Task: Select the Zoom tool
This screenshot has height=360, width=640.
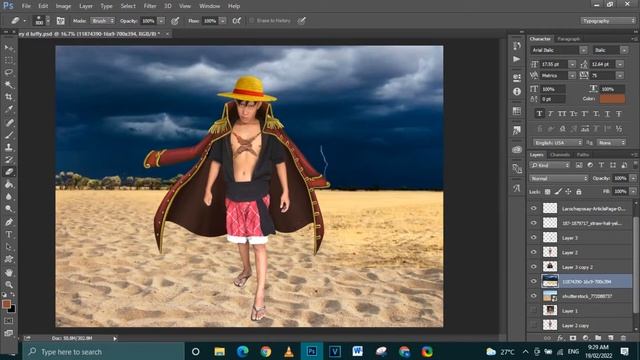Action: 9,284
